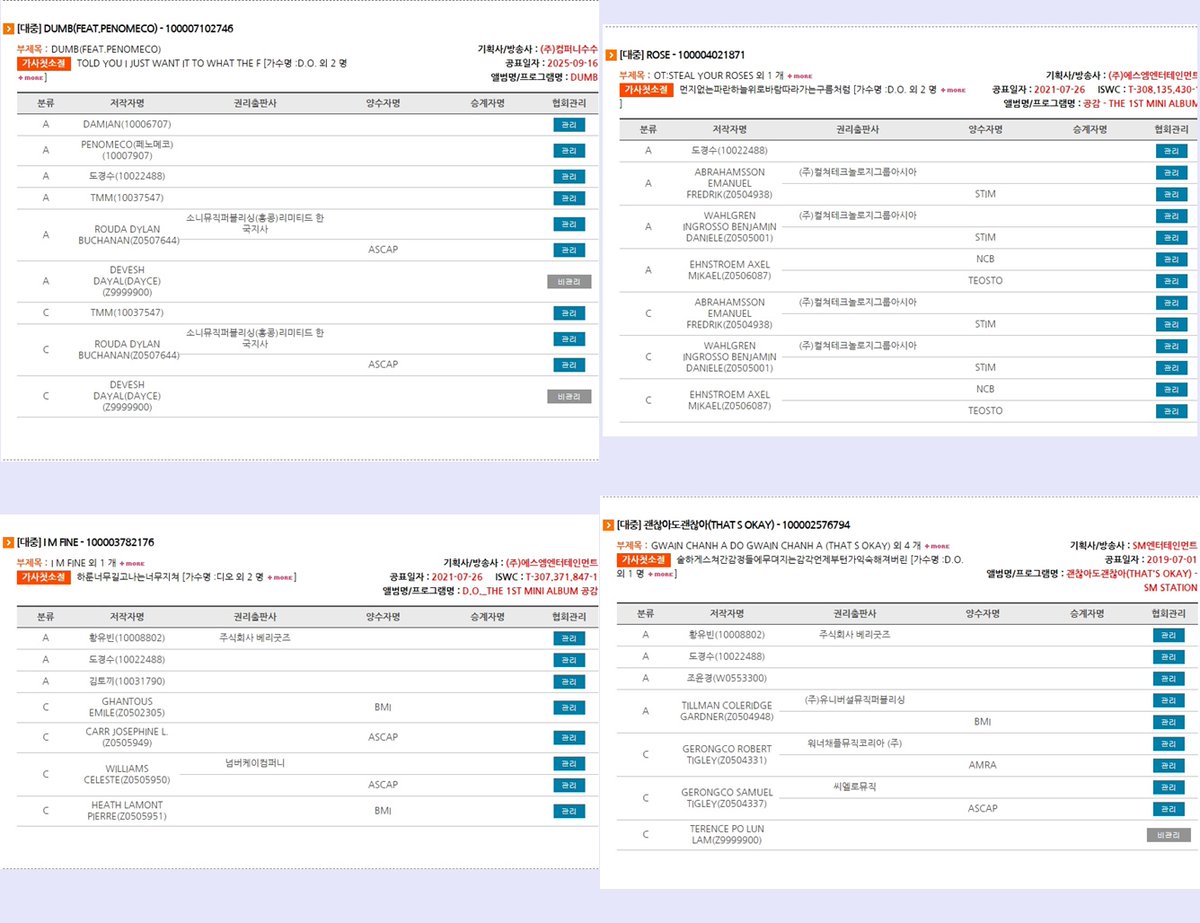
Task: Click the 가사첫소절 label in the THAT S OKAY panel
Action: [644, 560]
